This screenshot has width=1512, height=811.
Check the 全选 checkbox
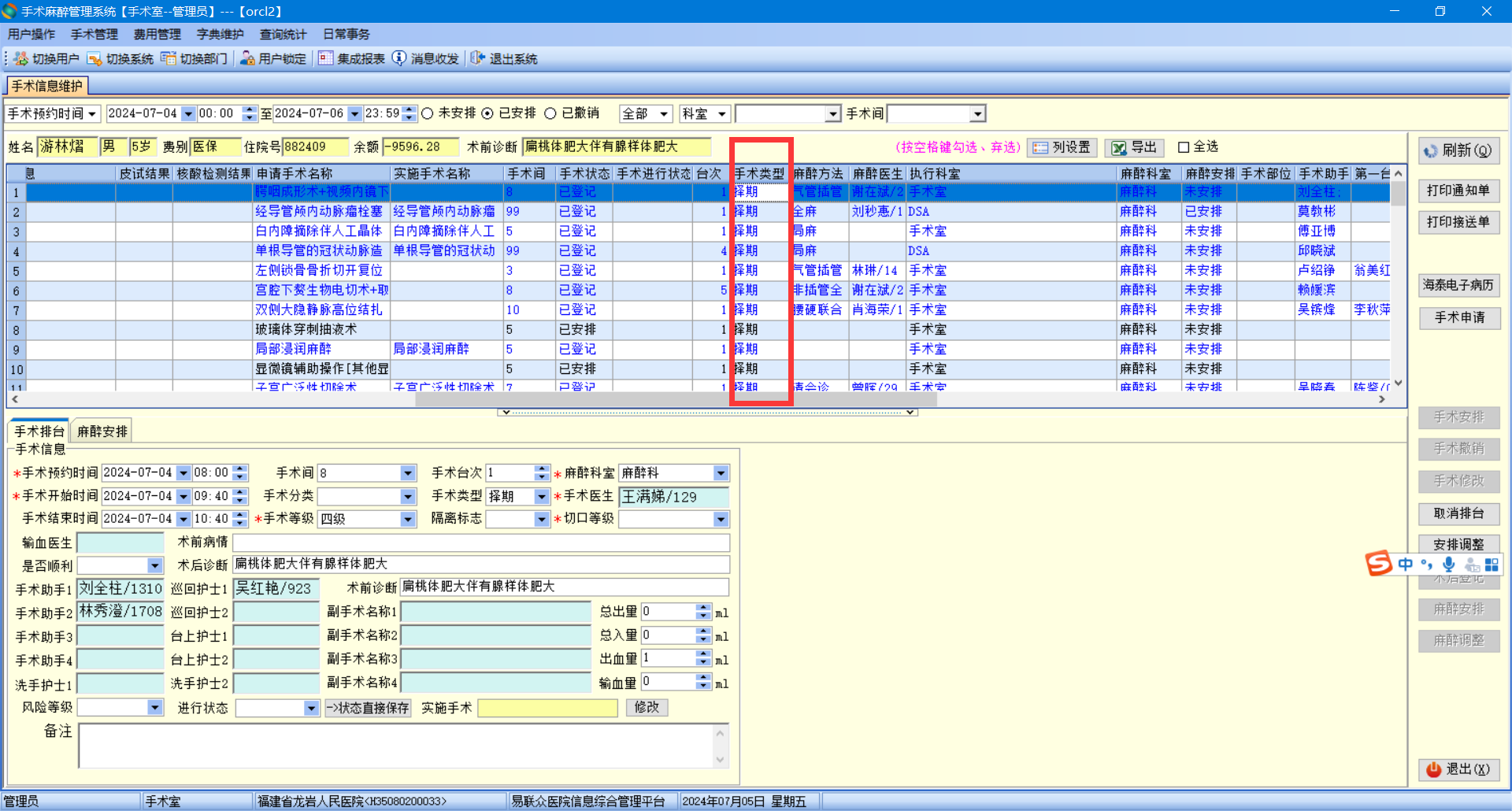click(x=1183, y=147)
